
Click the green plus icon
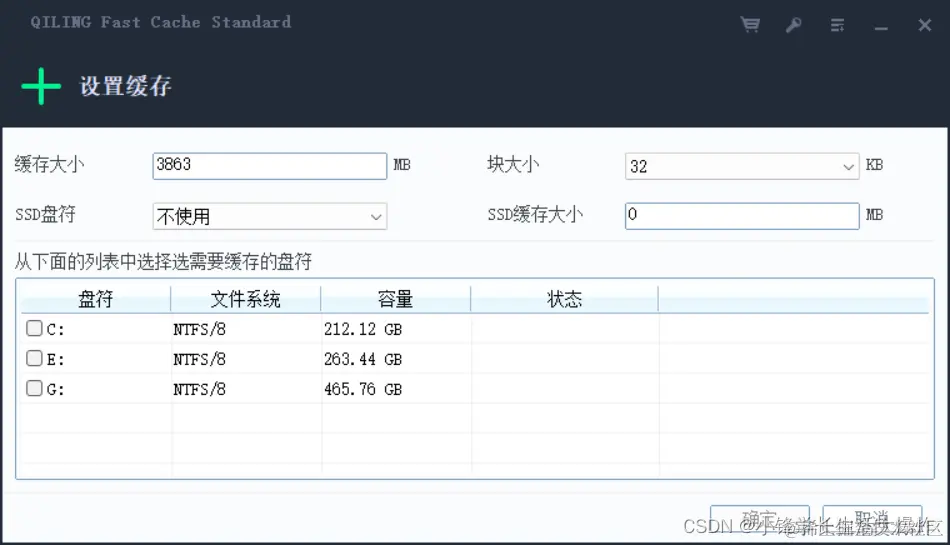(41, 86)
